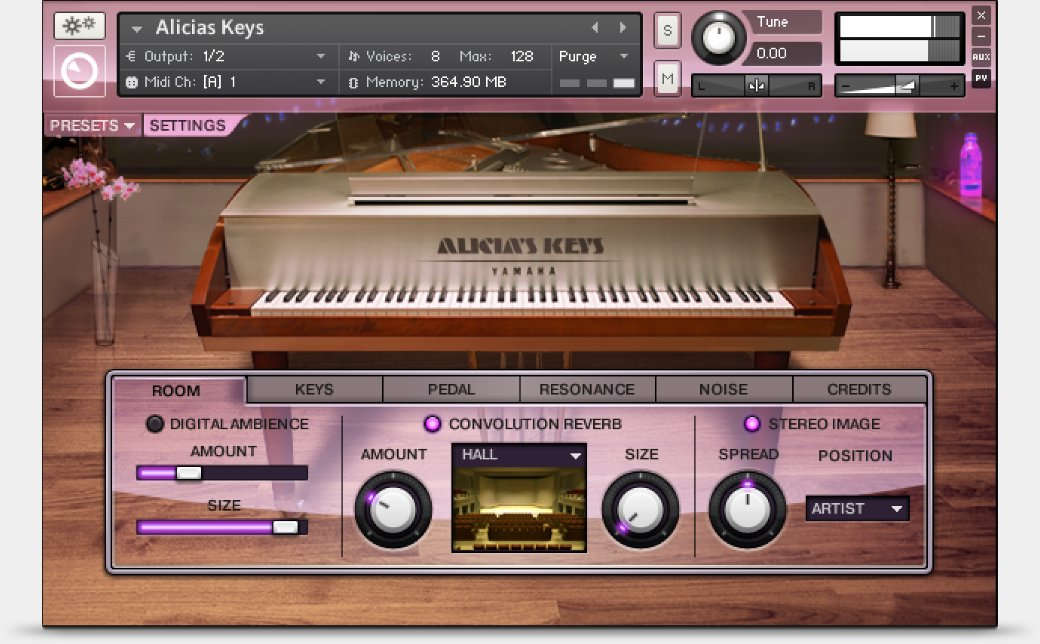Click the previous instrument arrow in header
Image resolution: width=1040 pixels, height=644 pixels.
coord(596,28)
